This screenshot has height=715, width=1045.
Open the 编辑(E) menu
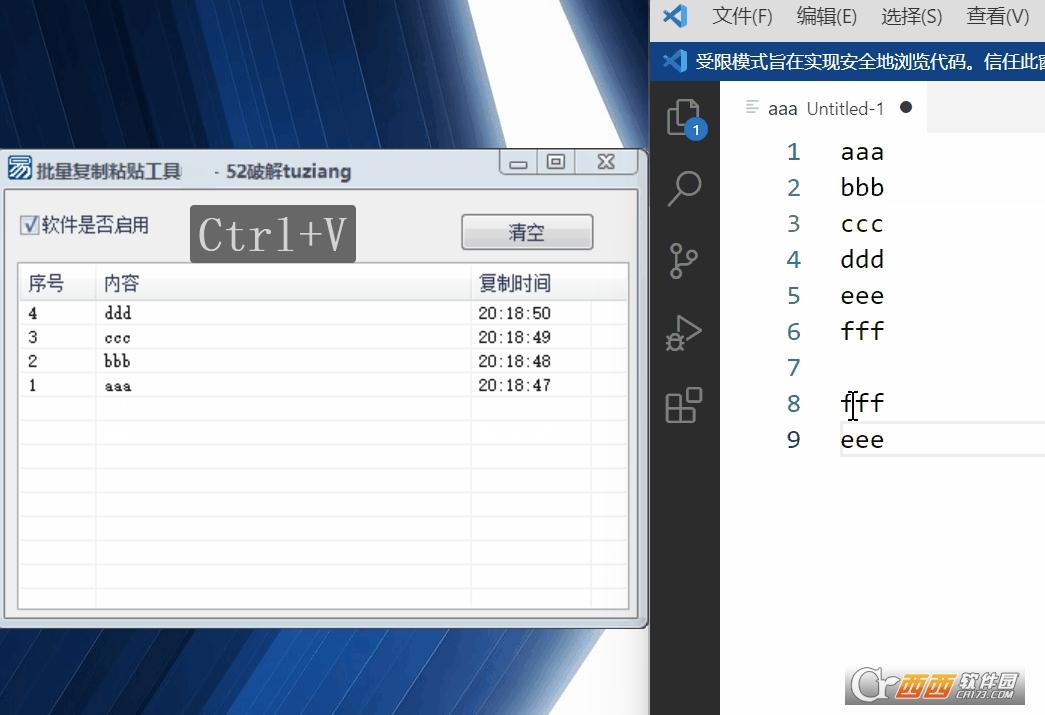click(826, 15)
